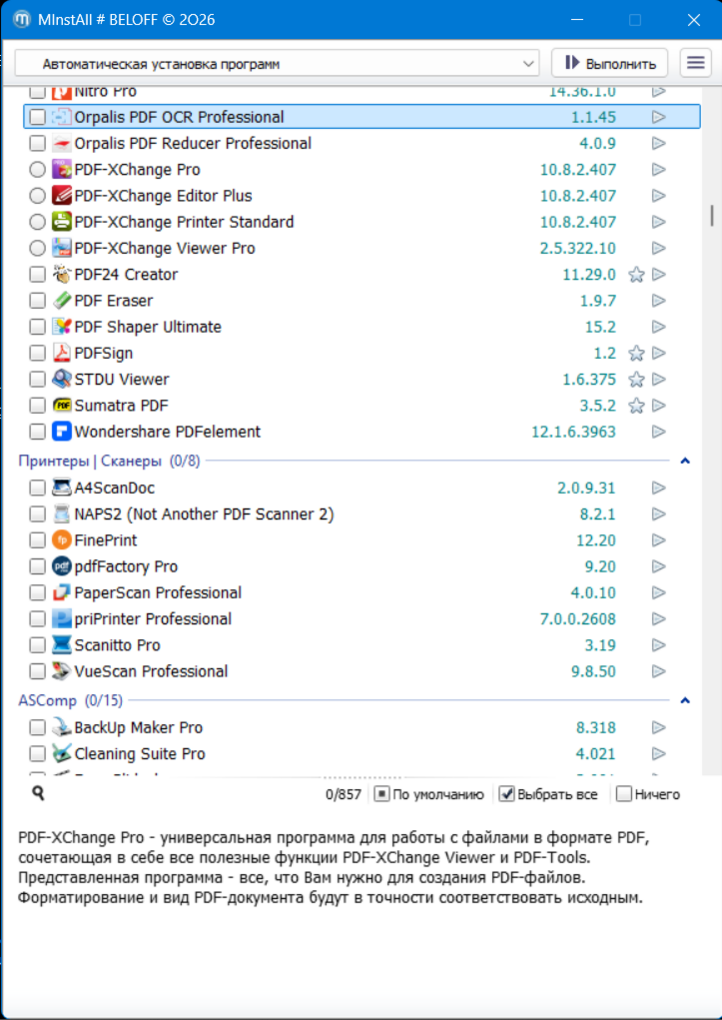The width and height of the screenshot is (722, 1020).
Task: Choose the PDF-XChange Viewer Pro radio button
Action: pos(38,248)
